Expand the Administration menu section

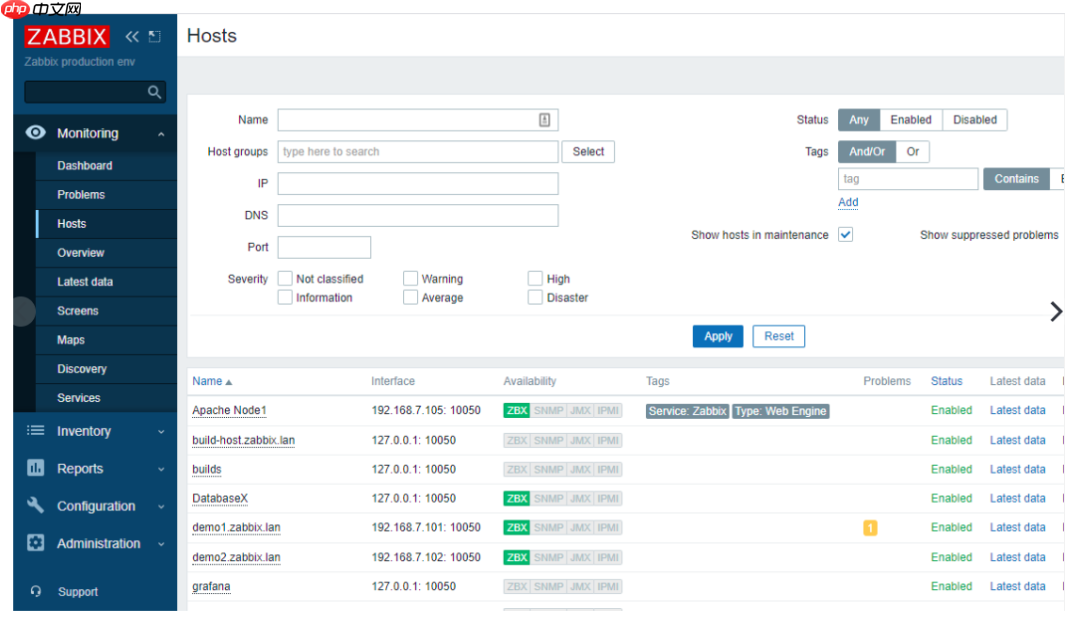(161, 544)
